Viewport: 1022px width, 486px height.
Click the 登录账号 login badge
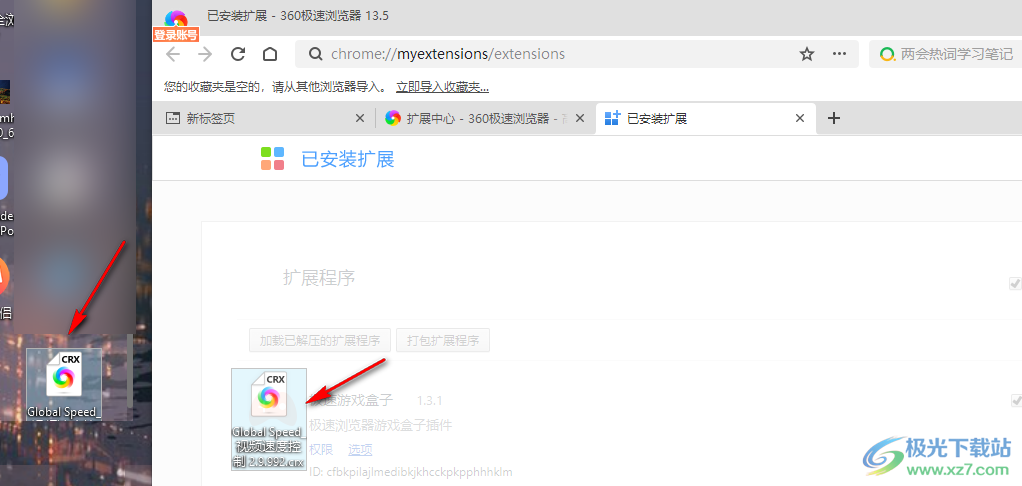click(176, 35)
